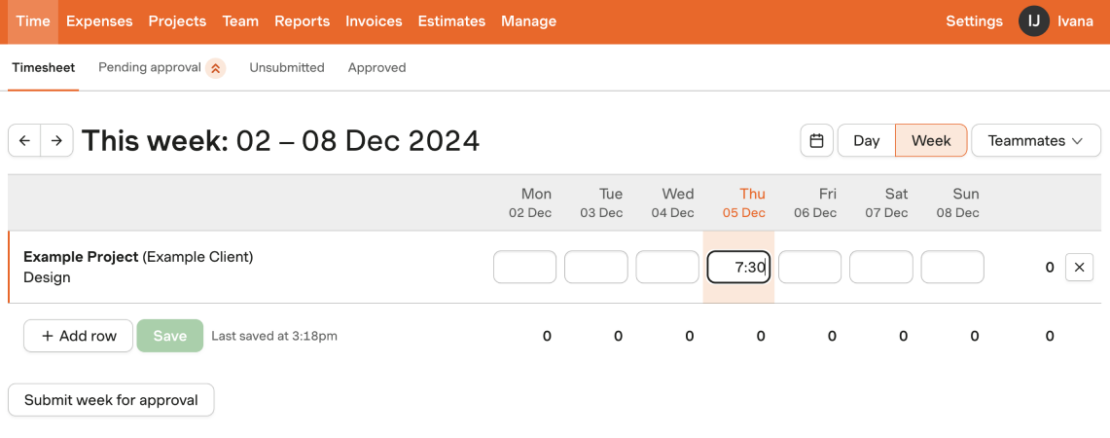Click the Add row button
The width and height of the screenshot is (1110, 438).
point(78,336)
